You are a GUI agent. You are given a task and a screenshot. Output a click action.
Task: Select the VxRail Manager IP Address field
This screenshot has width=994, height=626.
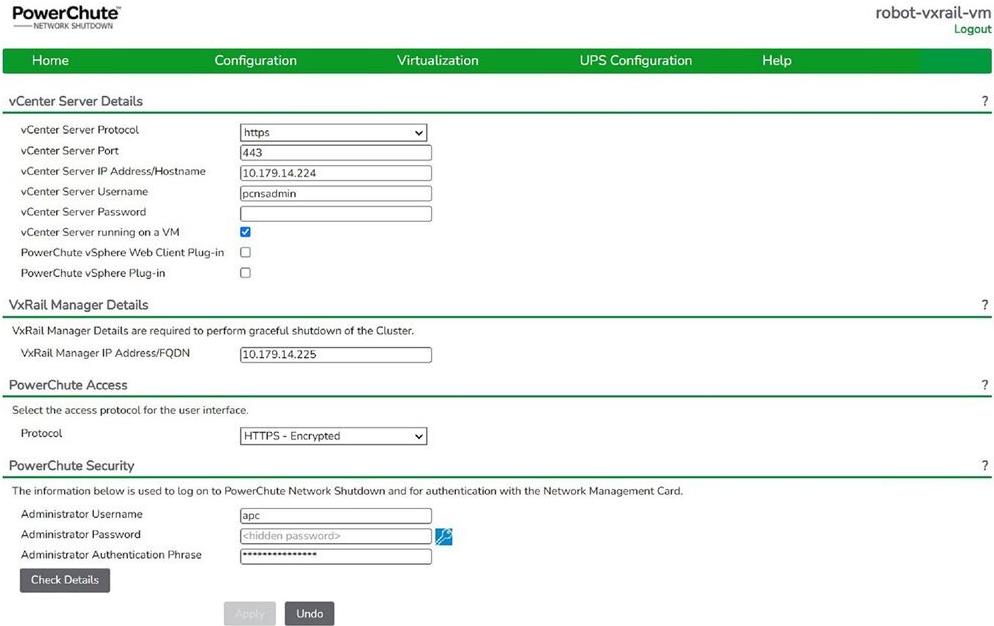pyautogui.click(x=335, y=354)
